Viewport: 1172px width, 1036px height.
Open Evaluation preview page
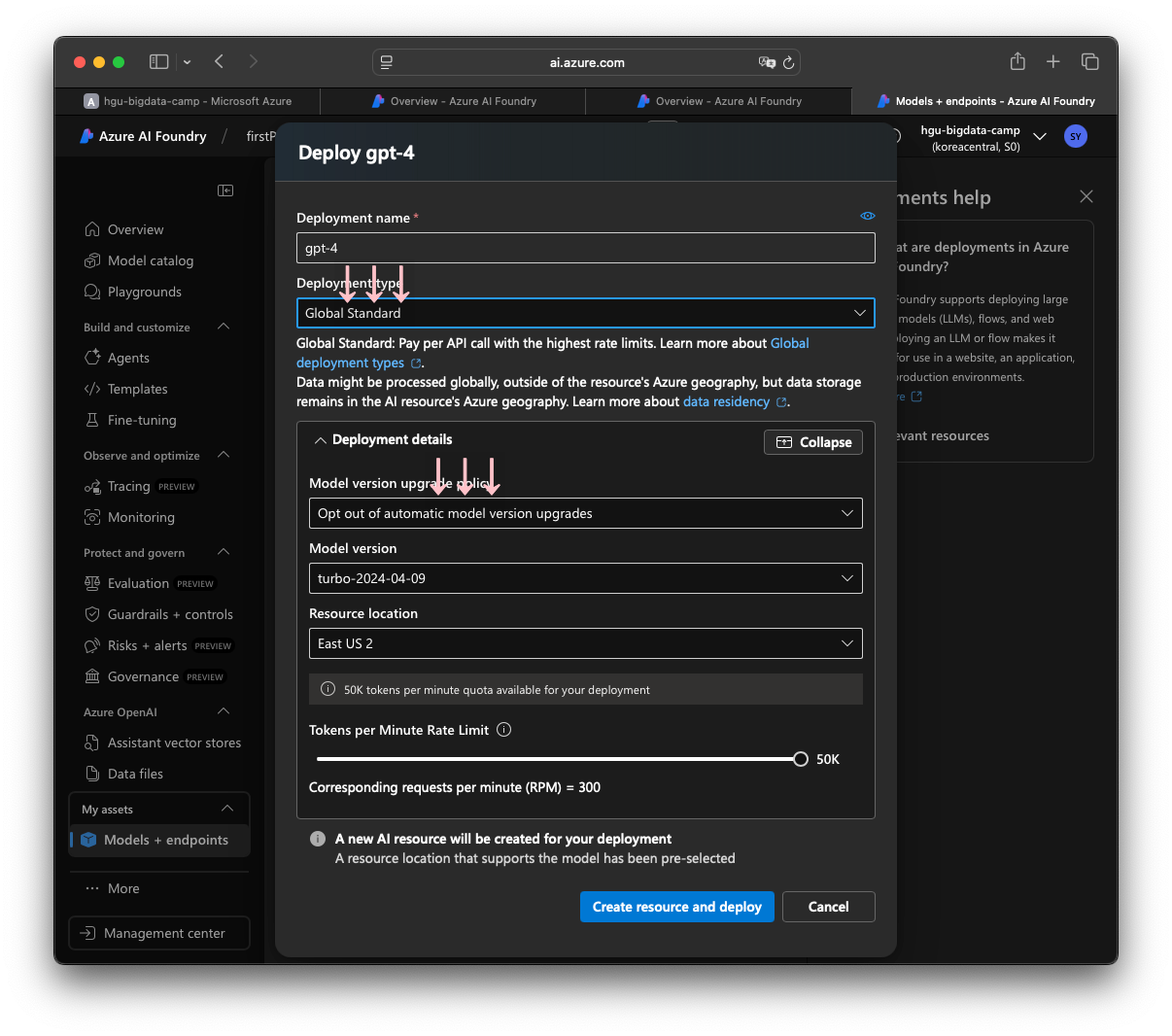click(x=149, y=583)
